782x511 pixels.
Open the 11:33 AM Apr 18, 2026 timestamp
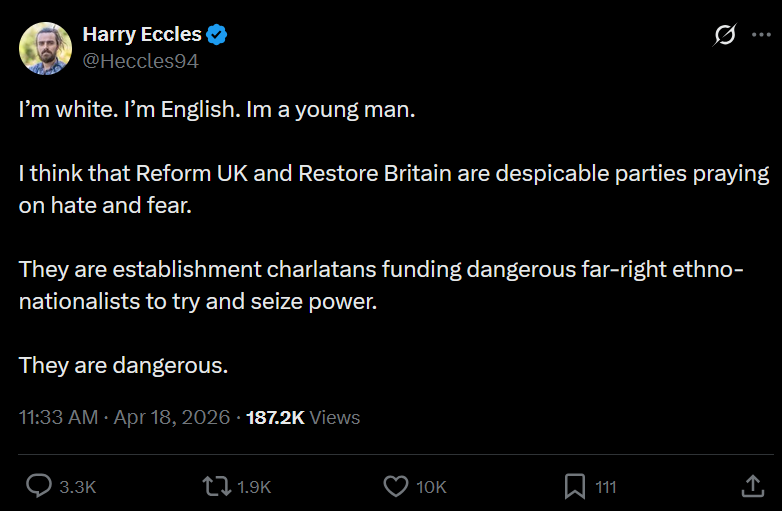click(124, 417)
